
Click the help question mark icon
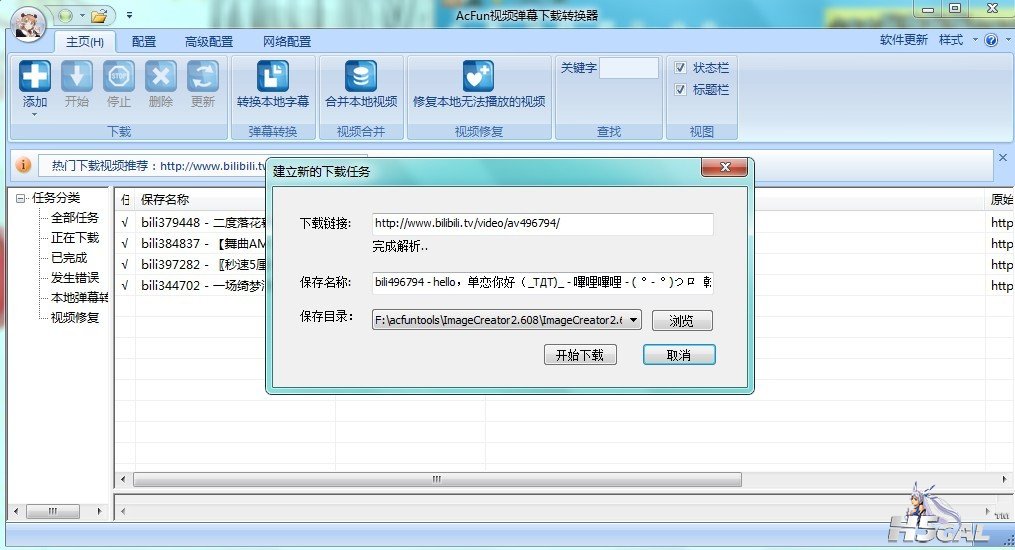pos(991,40)
